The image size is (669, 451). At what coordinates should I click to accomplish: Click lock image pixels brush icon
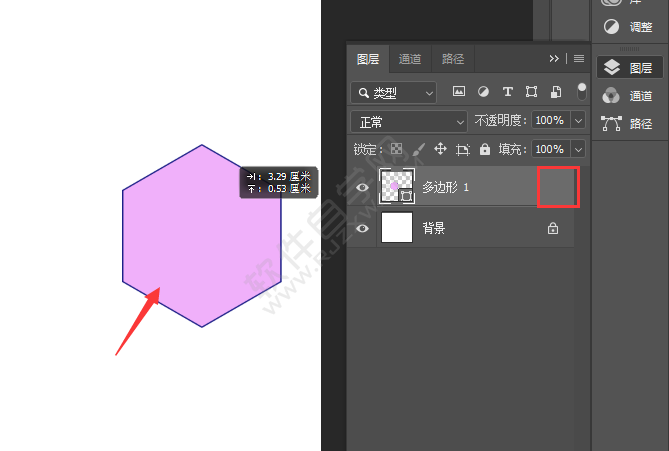point(418,149)
